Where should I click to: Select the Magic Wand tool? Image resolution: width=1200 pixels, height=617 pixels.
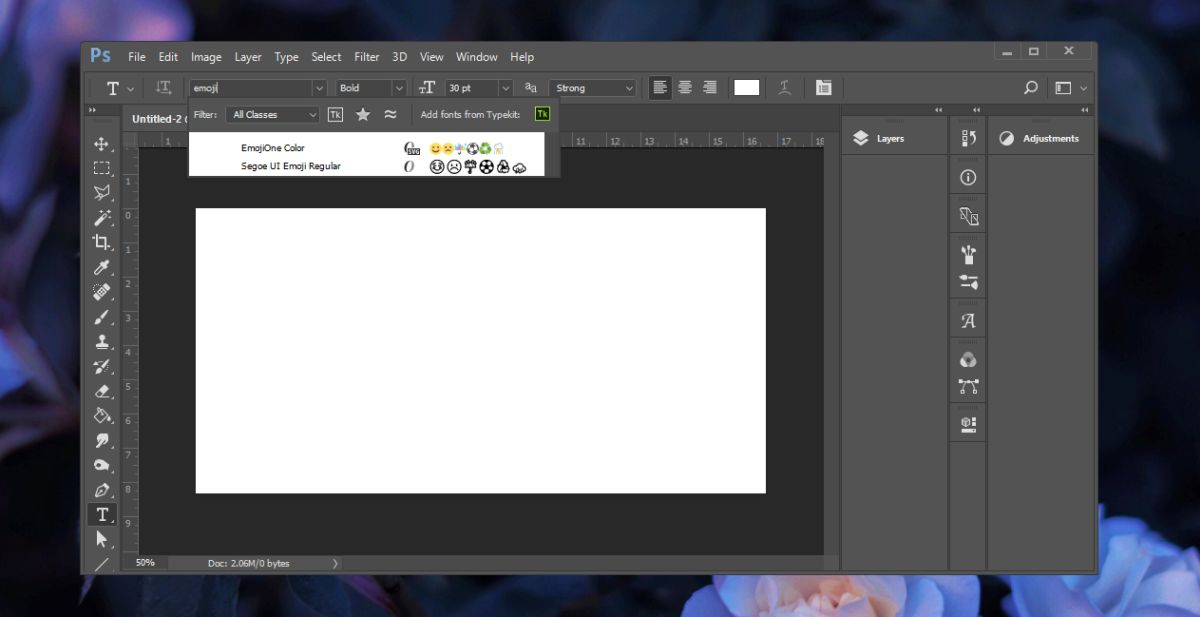(x=101, y=218)
